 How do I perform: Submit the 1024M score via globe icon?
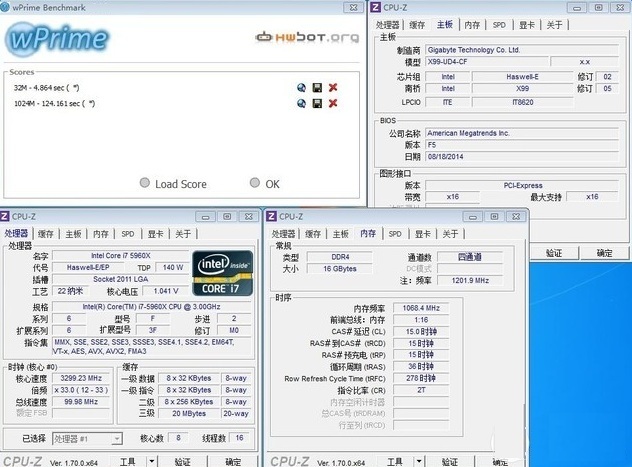point(301,104)
